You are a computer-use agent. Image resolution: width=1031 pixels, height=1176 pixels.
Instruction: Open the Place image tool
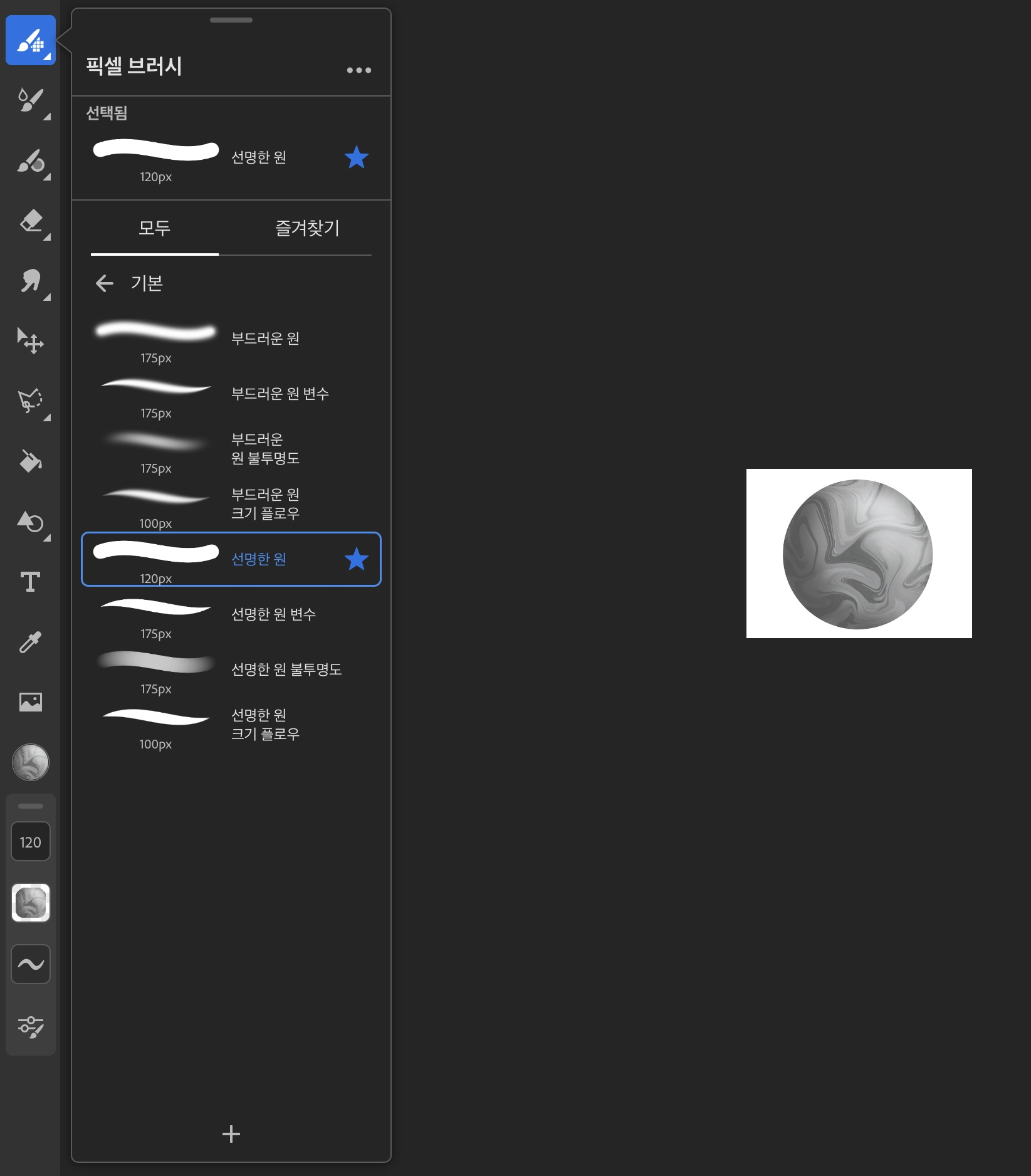point(31,702)
